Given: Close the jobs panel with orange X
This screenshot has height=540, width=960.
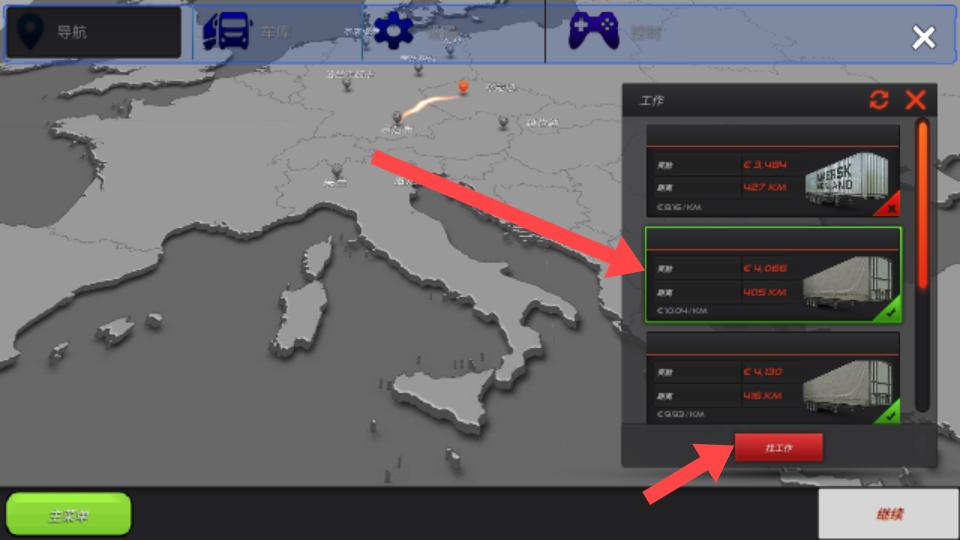Looking at the screenshot, I should (x=915, y=100).
